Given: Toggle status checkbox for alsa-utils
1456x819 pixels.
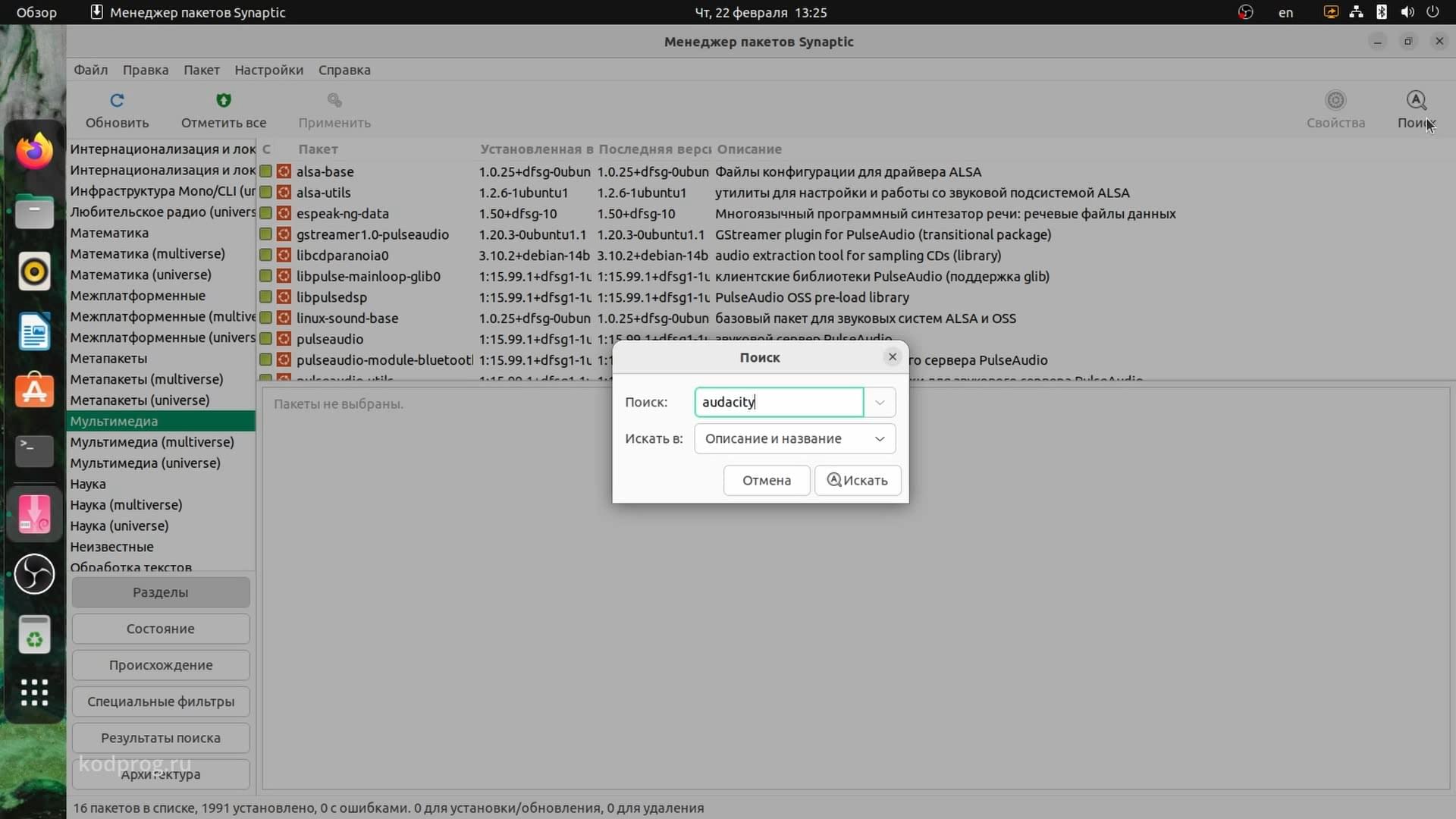Looking at the screenshot, I should pos(265,193).
